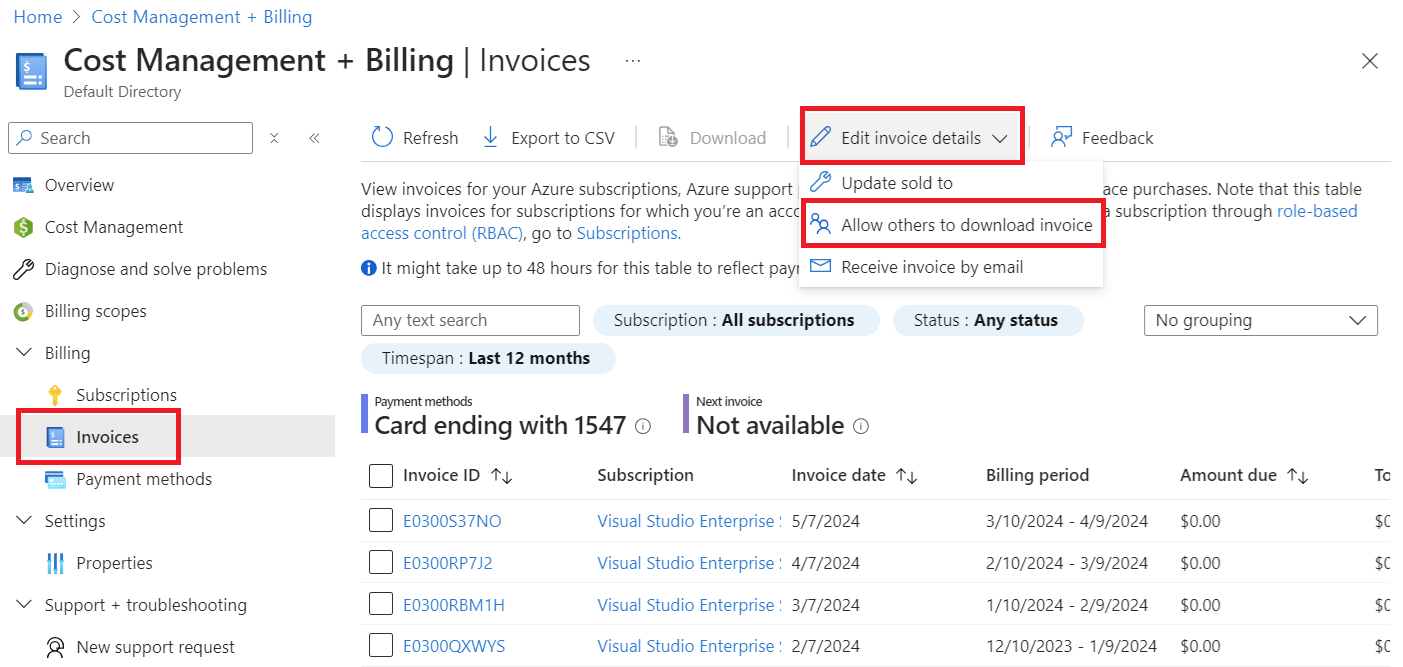
Task: Collapse the Billing section in sidebar
Action: click(23, 353)
